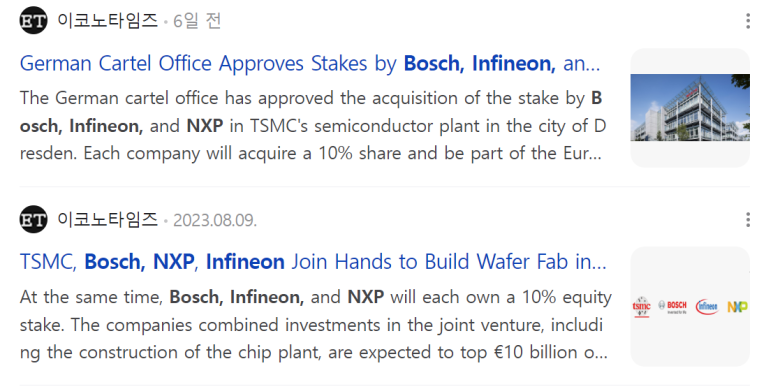Select the 이코노타임즈 source name dated 2023.08.09

107,220
